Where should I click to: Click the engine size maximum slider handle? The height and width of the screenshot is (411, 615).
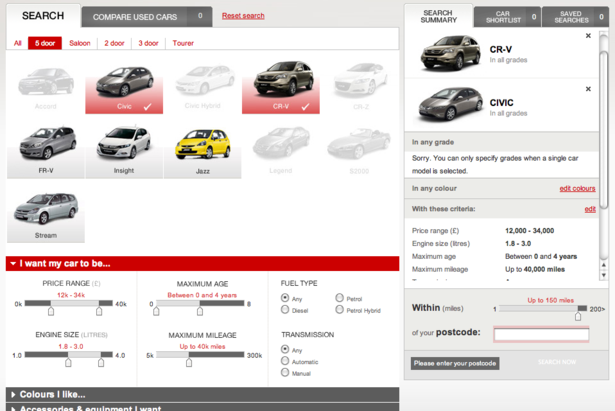(x=101, y=363)
